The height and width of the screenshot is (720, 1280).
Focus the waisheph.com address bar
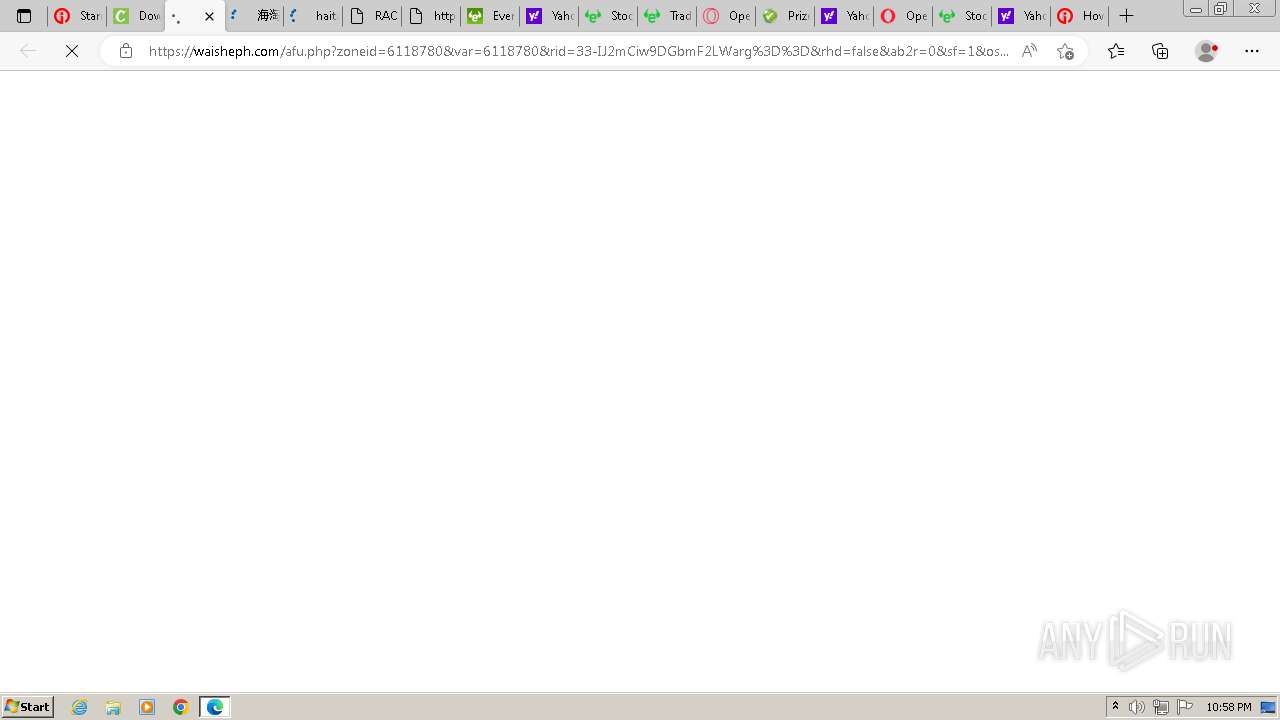[578, 51]
